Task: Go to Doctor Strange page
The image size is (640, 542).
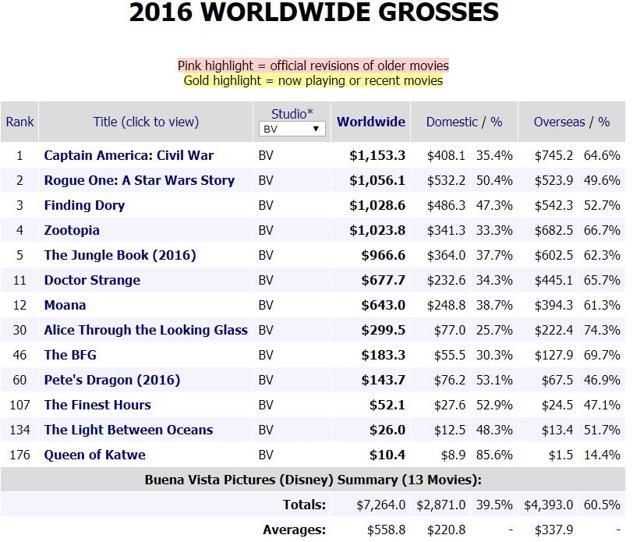Action: coord(92,280)
